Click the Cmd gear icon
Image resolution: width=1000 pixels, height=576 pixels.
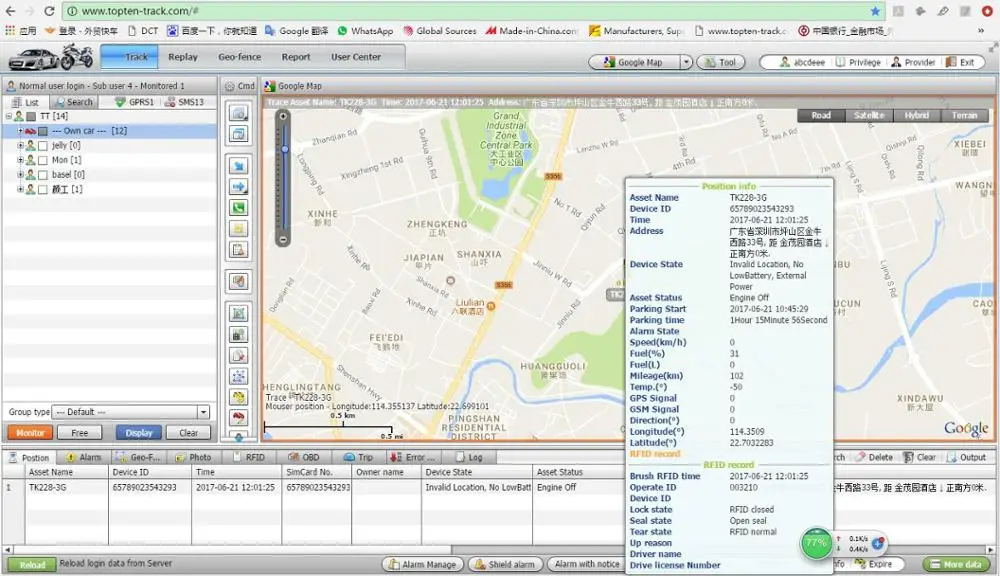tap(230, 86)
